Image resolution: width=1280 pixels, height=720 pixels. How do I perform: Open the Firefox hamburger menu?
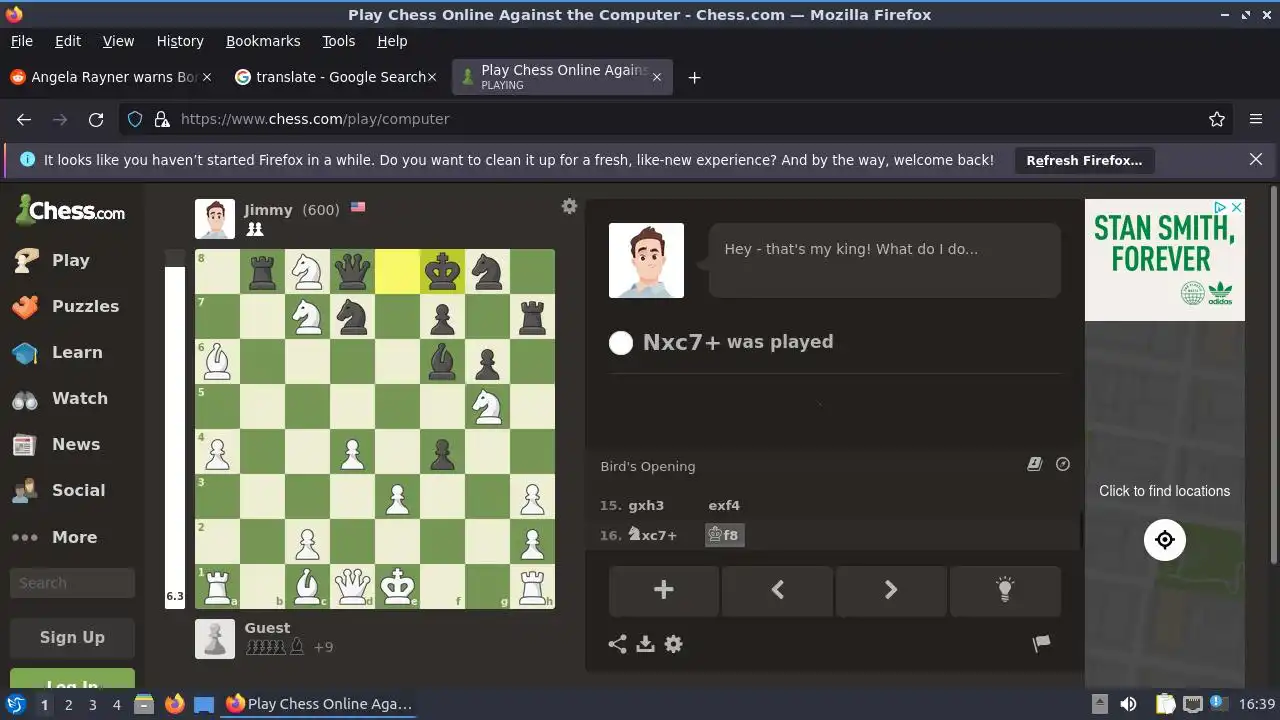pyautogui.click(x=1256, y=119)
